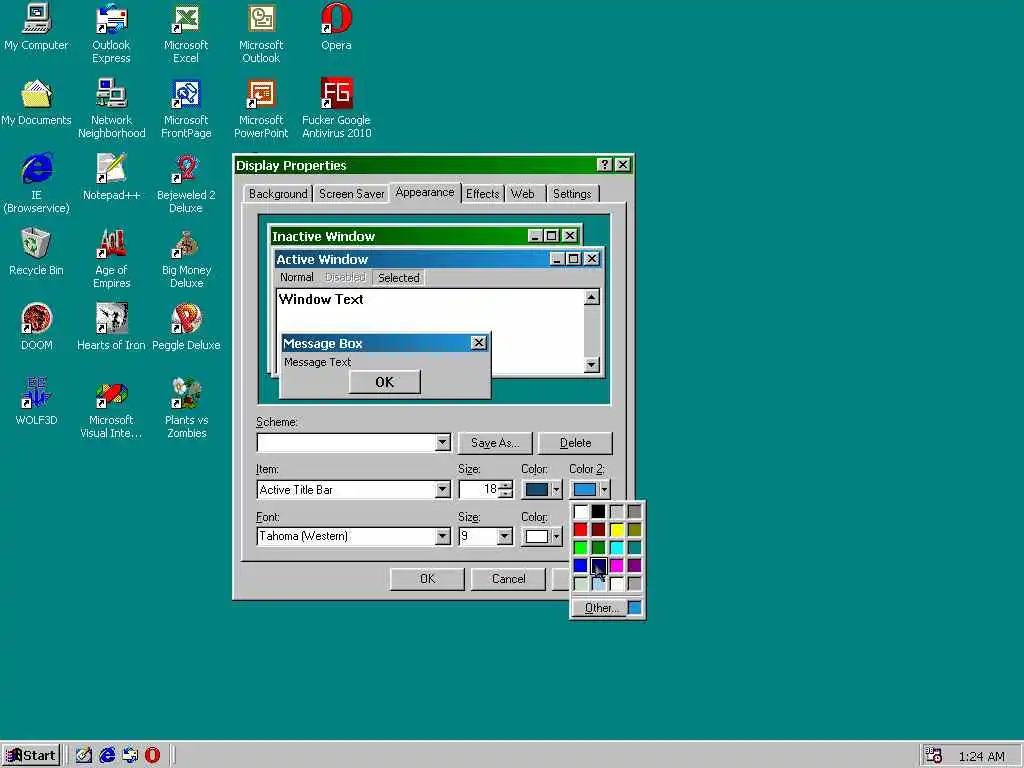Select the Notepad++ desktop shortcut

point(111,178)
